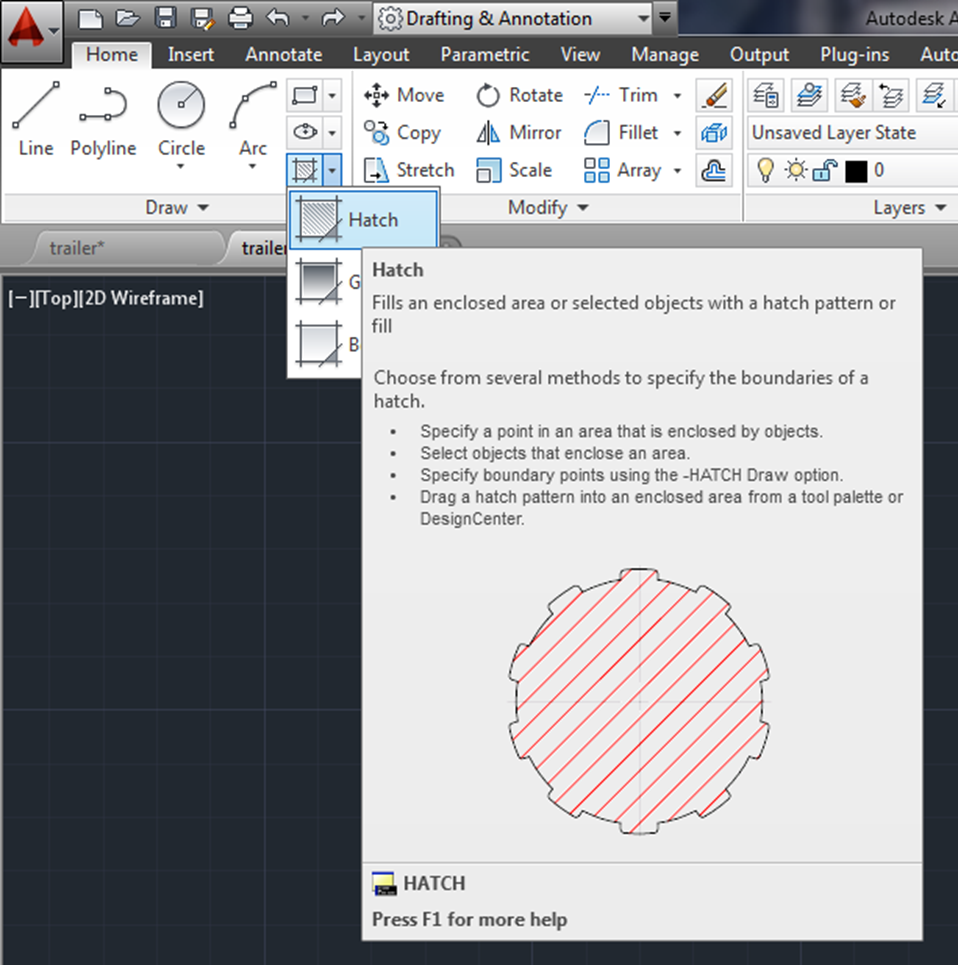Switch to the Parametric ribbon tab
Viewport: 958px width, 965px height.
click(485, 55)
